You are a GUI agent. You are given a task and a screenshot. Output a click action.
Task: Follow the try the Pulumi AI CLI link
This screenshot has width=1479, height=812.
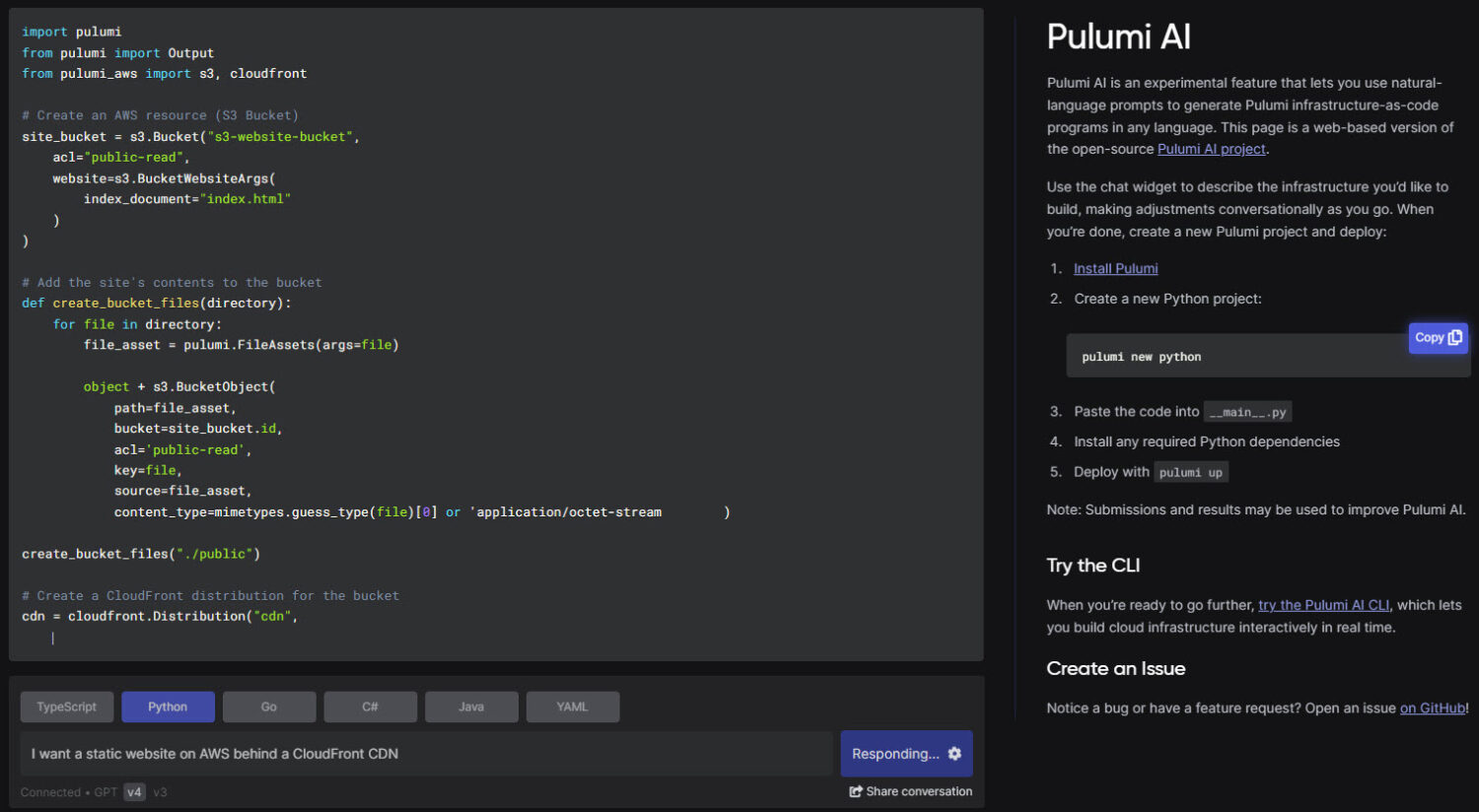(1323, 605)
